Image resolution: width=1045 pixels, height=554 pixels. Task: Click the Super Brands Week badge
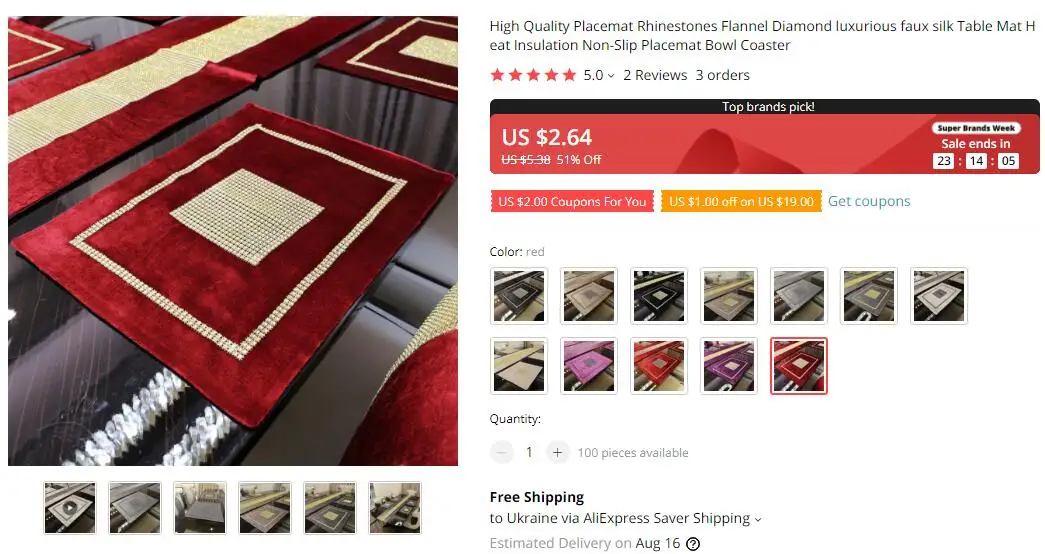[x=976, y=128]
